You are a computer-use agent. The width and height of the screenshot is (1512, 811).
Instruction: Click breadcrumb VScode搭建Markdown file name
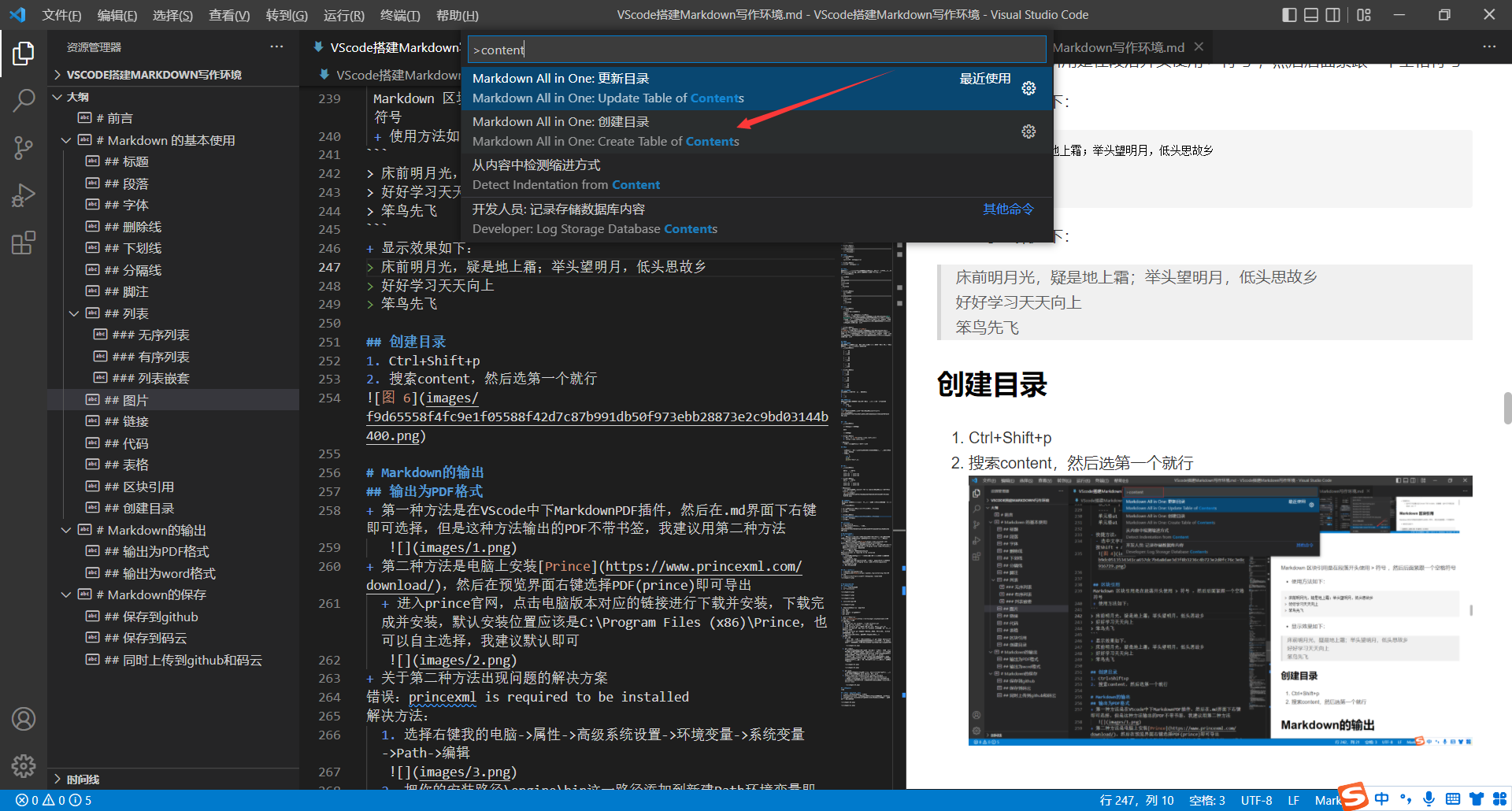coord(390,75)
